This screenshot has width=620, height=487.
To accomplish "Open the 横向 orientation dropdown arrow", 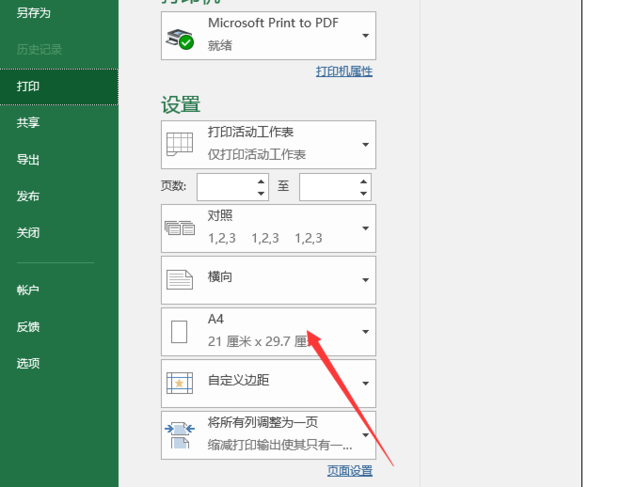I will click(x=366, y=280).
